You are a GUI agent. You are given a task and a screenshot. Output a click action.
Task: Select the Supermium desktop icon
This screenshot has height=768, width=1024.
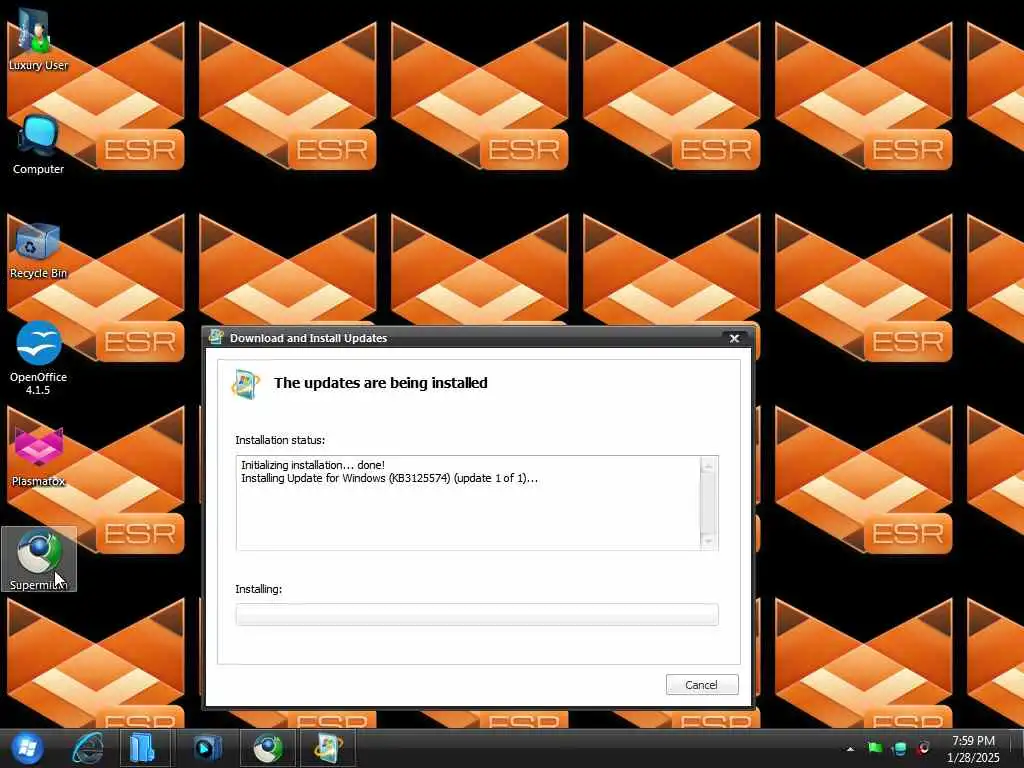point(39,560)
